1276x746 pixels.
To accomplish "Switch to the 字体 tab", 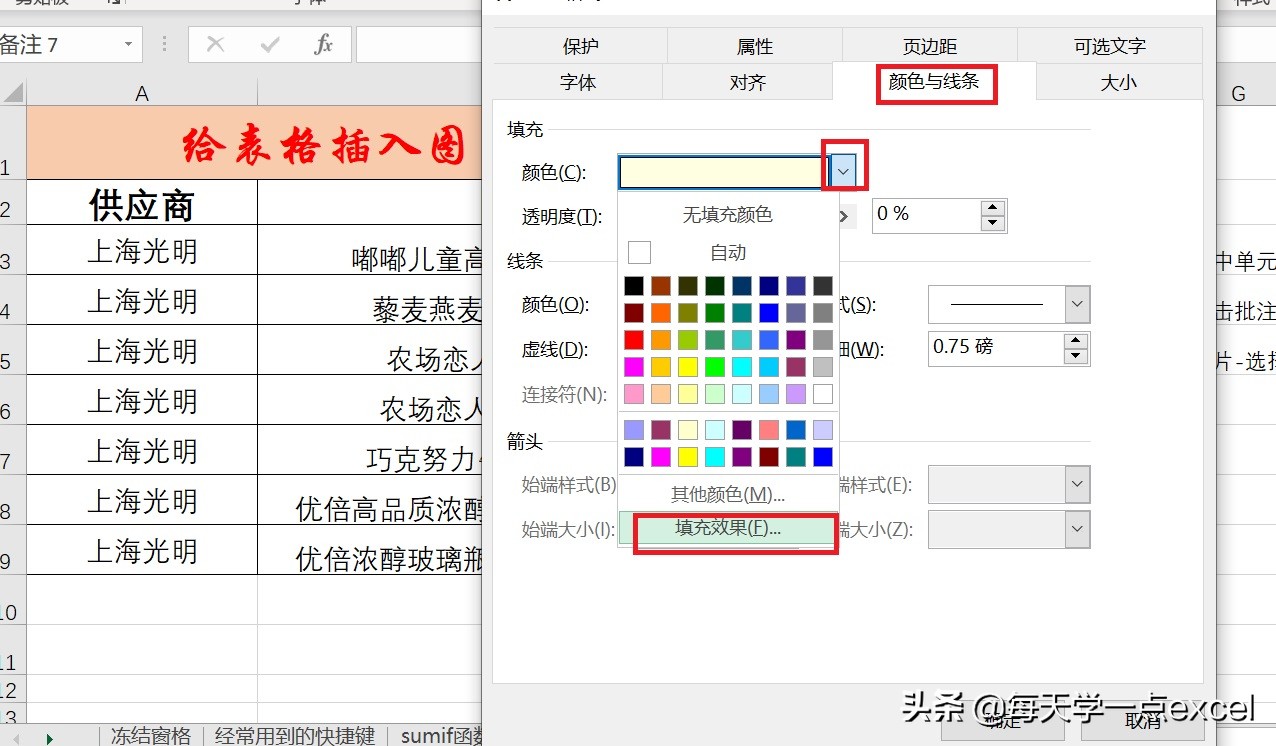I will (x=578, y=82).
